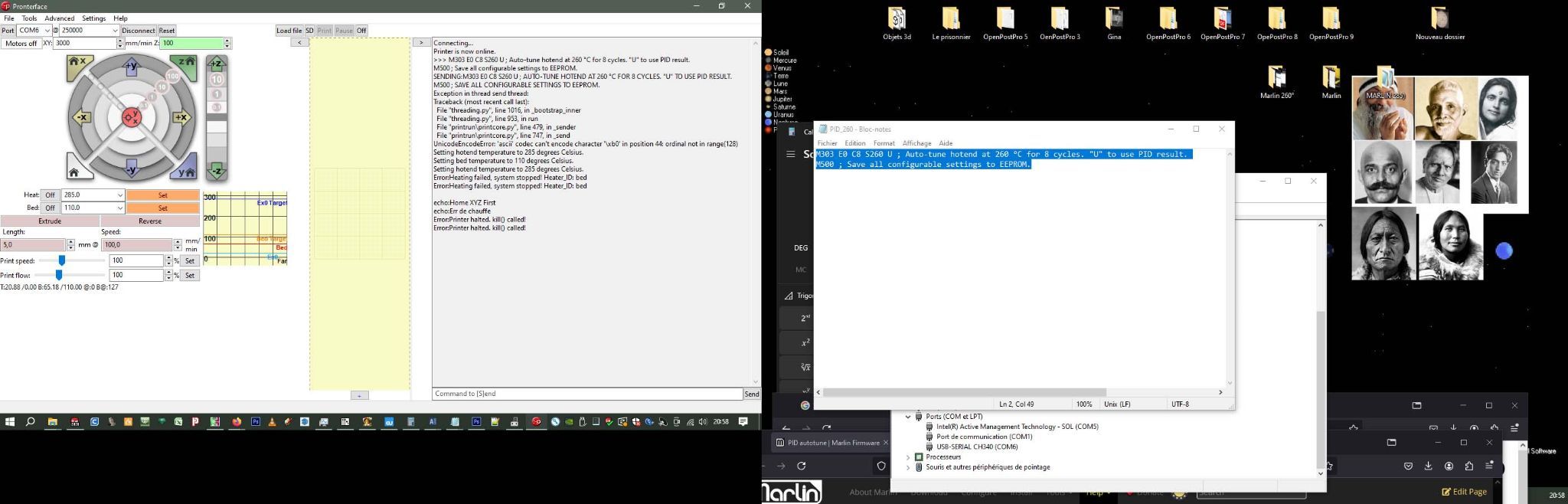This screenshot has width=1568, height=504.
Task: Click the Extrusion Length field 5,0
Action: pos(34,245)
